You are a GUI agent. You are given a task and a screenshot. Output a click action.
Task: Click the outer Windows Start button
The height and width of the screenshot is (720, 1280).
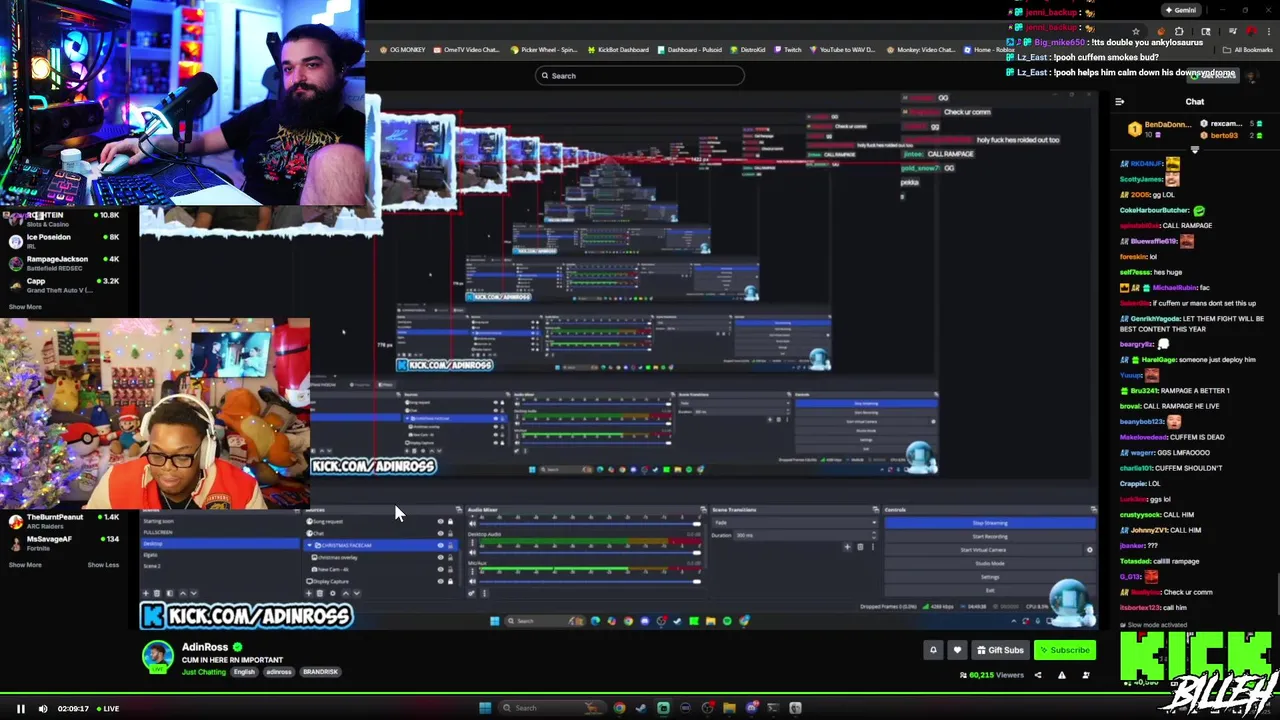coord(485,708)
